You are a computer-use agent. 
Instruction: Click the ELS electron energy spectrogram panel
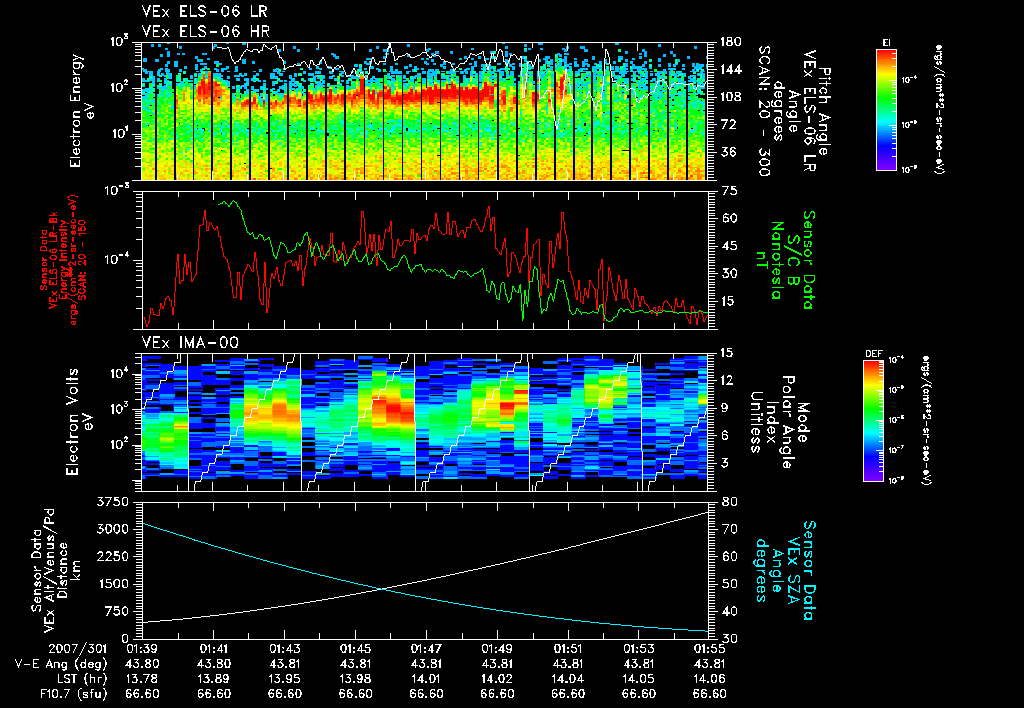pos(425,111)
